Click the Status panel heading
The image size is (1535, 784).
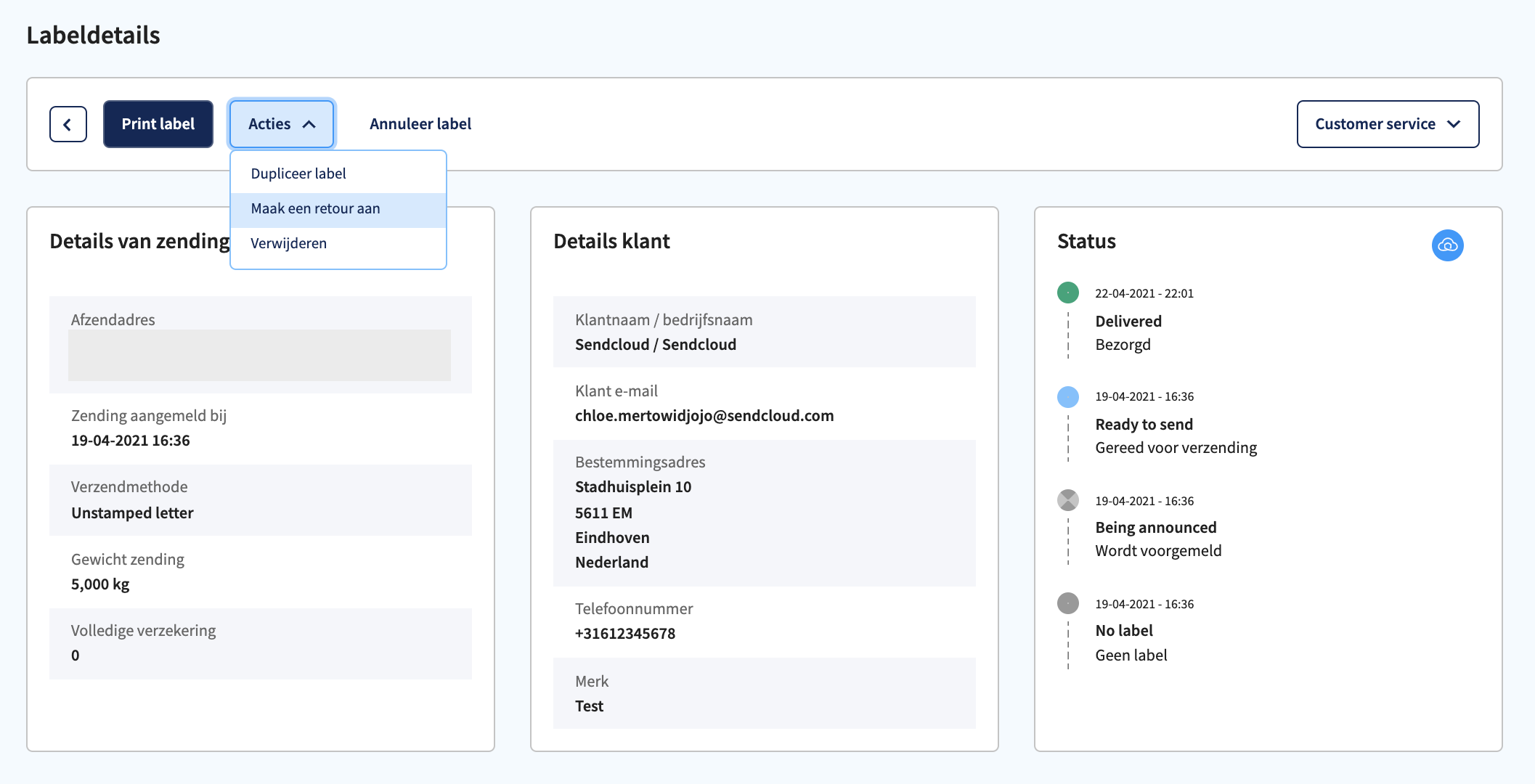1087,241
